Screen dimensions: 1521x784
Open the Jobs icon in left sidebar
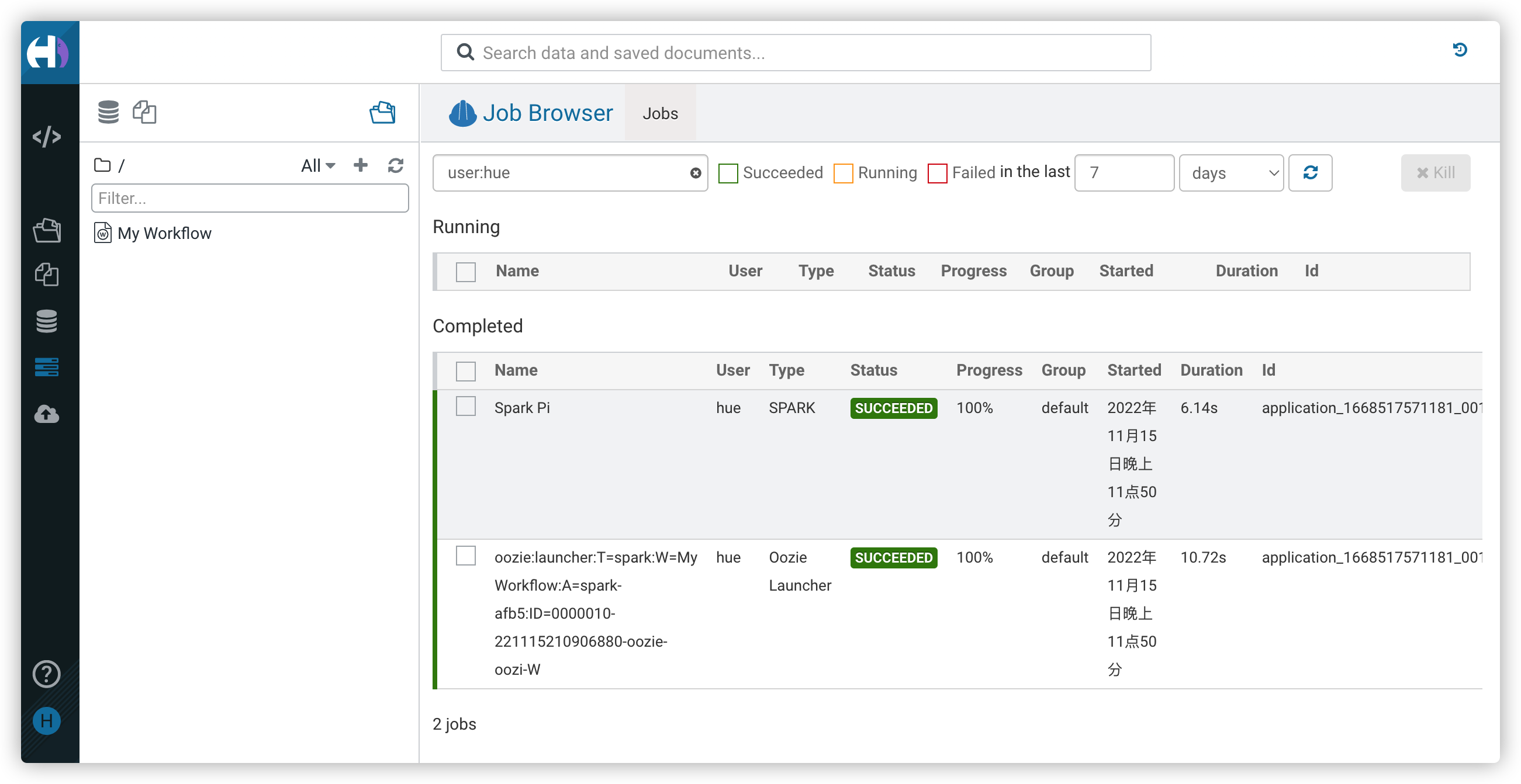click(47, 367)
